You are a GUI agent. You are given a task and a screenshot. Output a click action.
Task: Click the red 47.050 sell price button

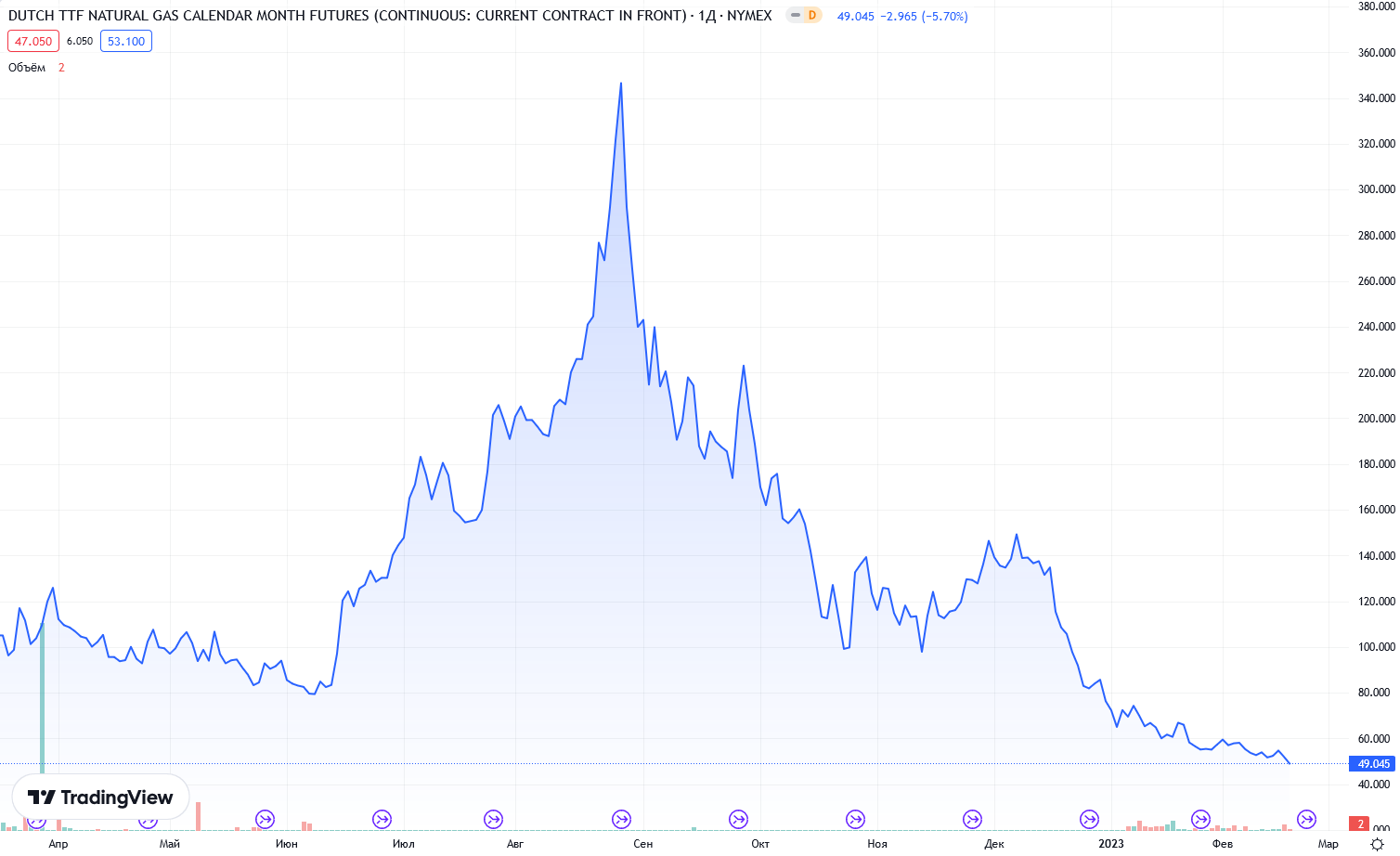click(33, 41)
